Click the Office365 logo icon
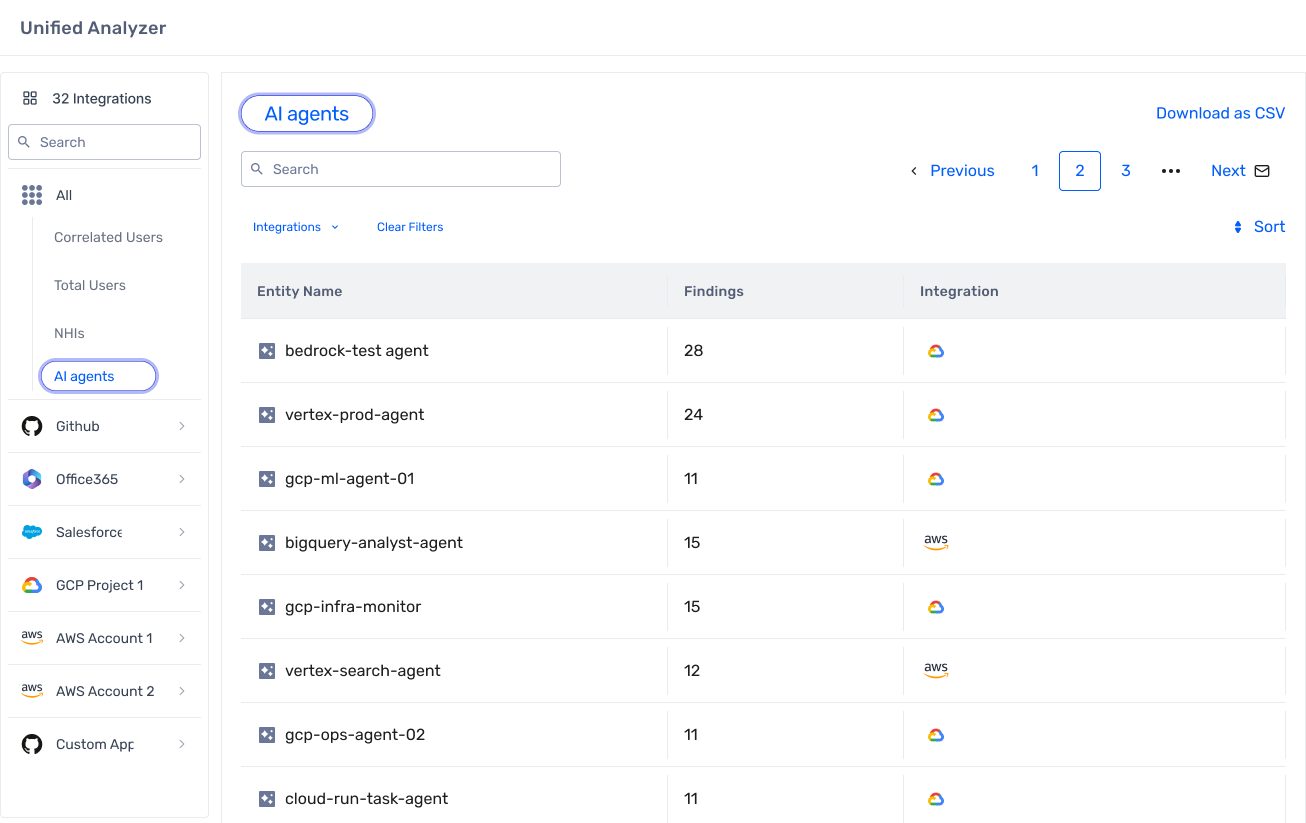 tap(32, 479)
